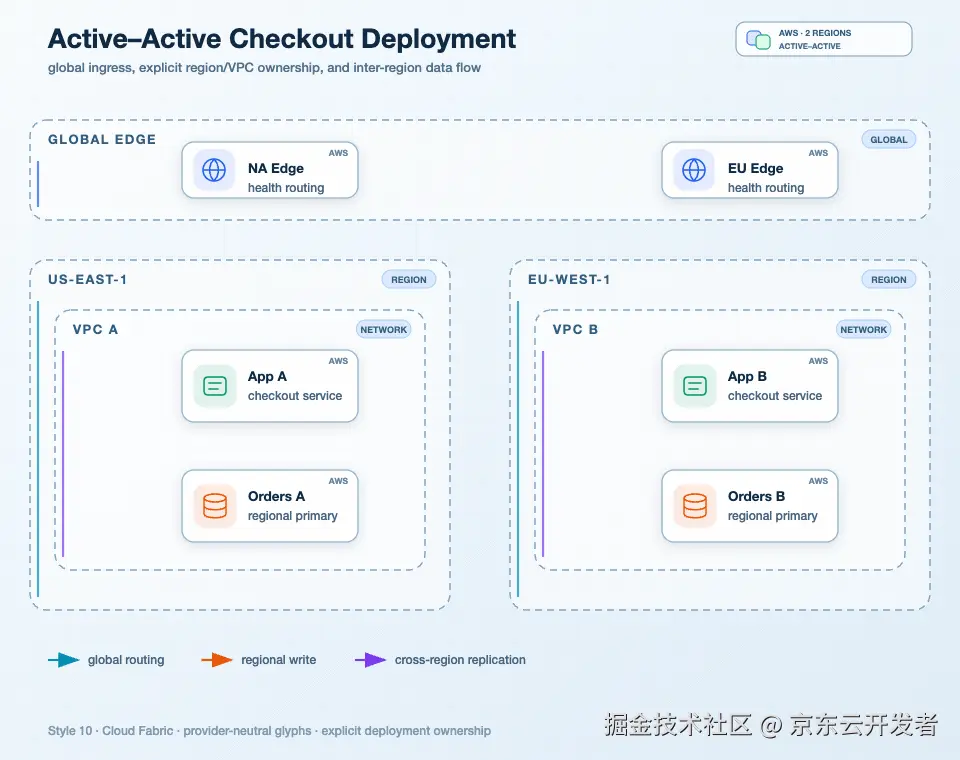The height and width of the screenshot is (760, 960).
Task: Click 'checkout service' under App B
Action: tap(774, 396)
